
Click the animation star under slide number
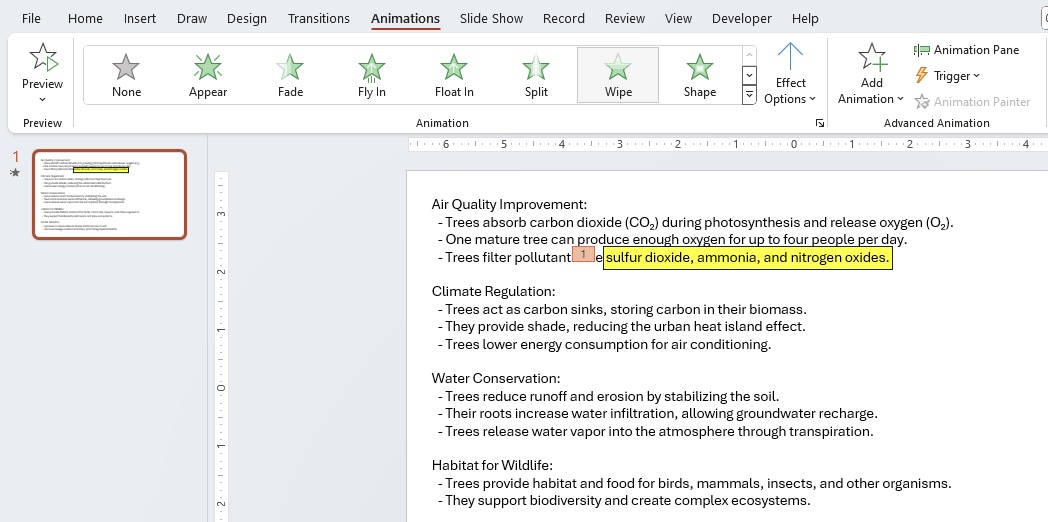click(x=15, y=173)
